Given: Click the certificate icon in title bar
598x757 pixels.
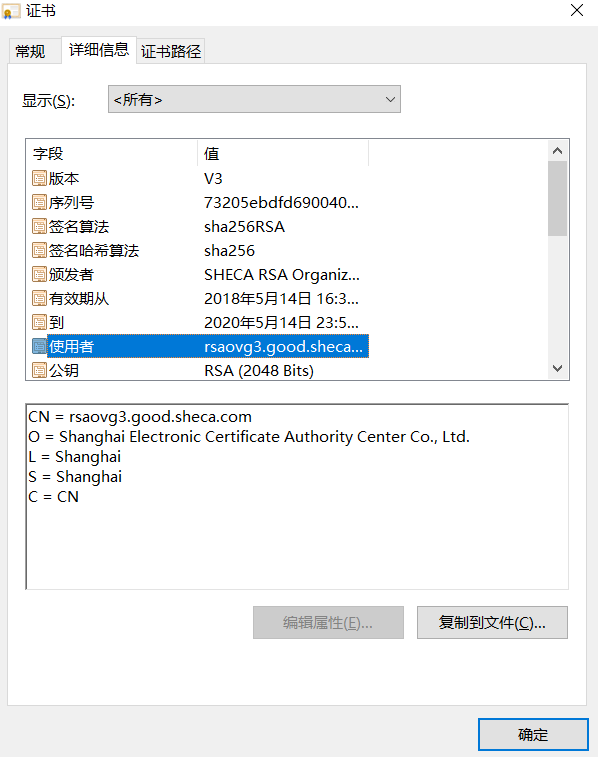Looking at the screenshot, I should [11, 11].
